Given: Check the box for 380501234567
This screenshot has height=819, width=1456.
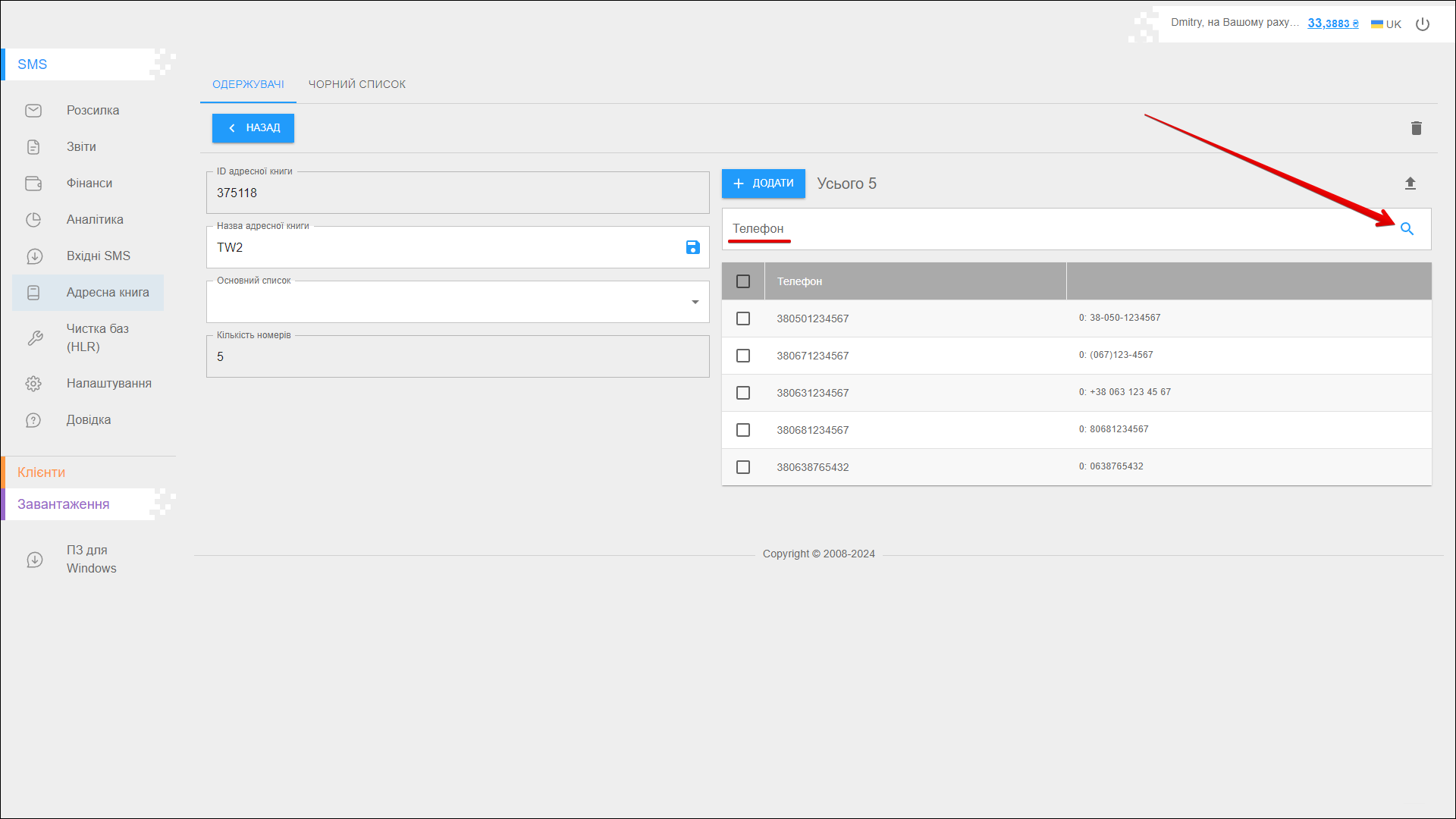Looking at the screenshot, I should tap(743, 318).
